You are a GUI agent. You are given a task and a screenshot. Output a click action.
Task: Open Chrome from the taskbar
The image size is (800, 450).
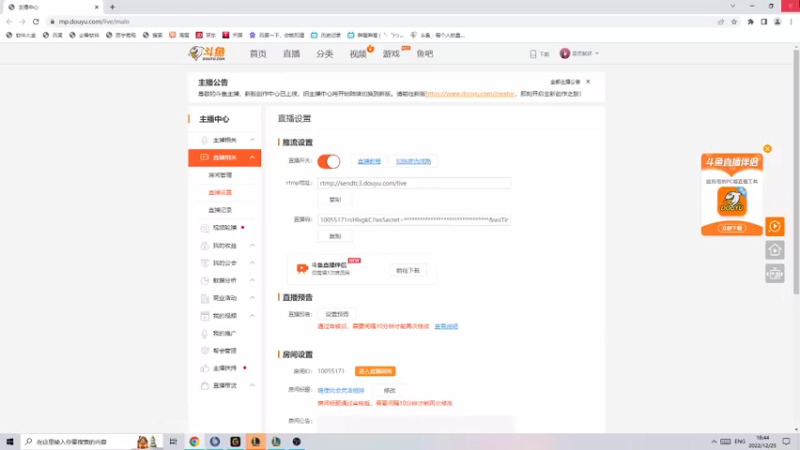pos(194,441)
